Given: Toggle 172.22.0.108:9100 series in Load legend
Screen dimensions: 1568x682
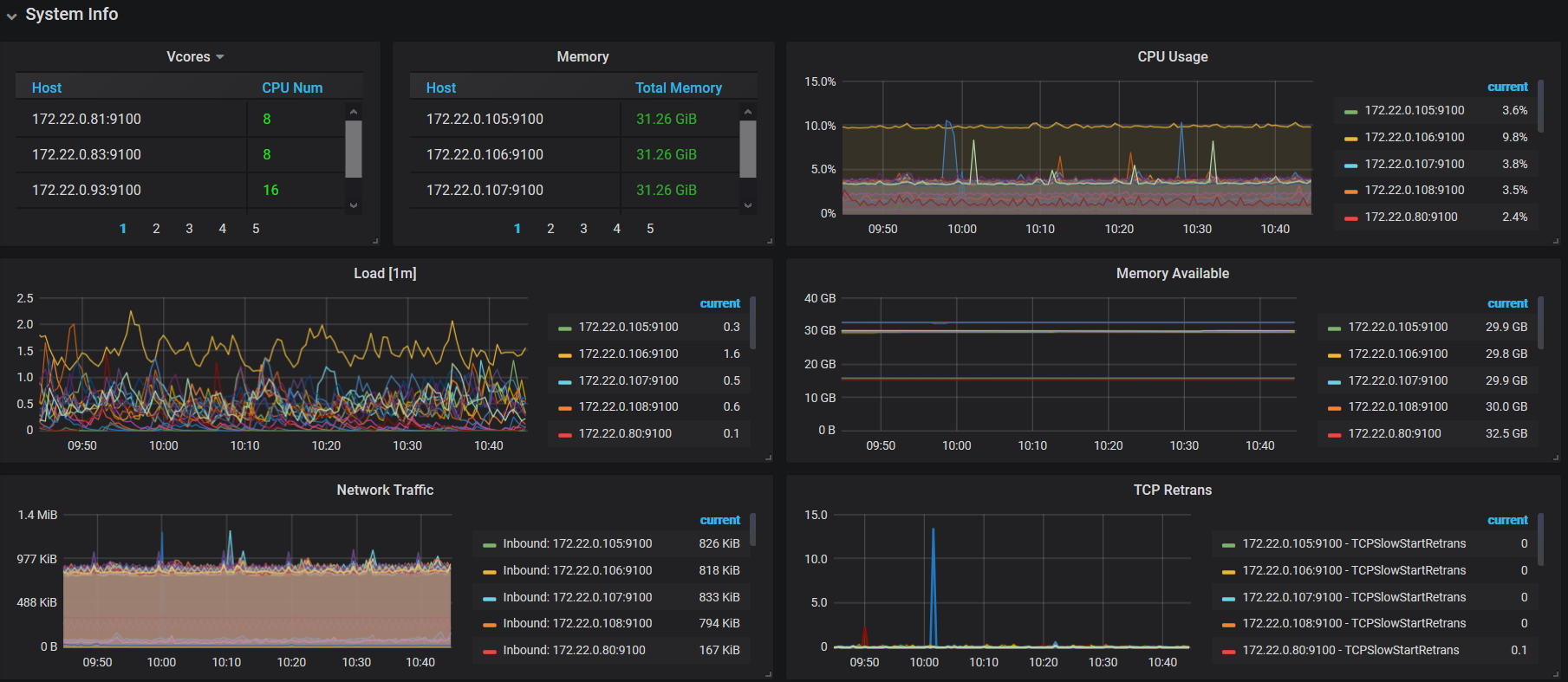Looking at the screenshot, I should (628, 407).
